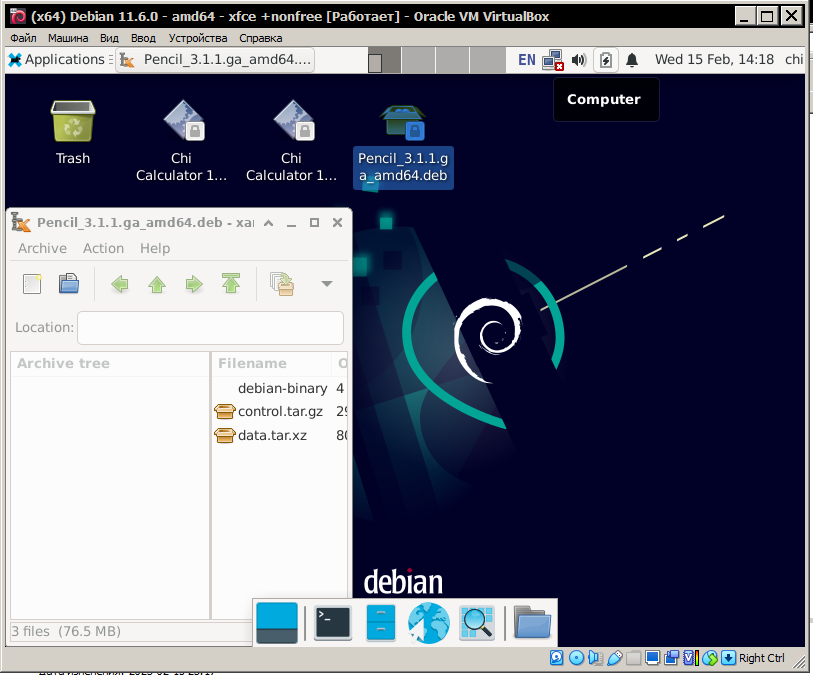This screenshot has width=813, height=675.
Task: Open VirtualBox Машина menu
Action: point(68,38)
